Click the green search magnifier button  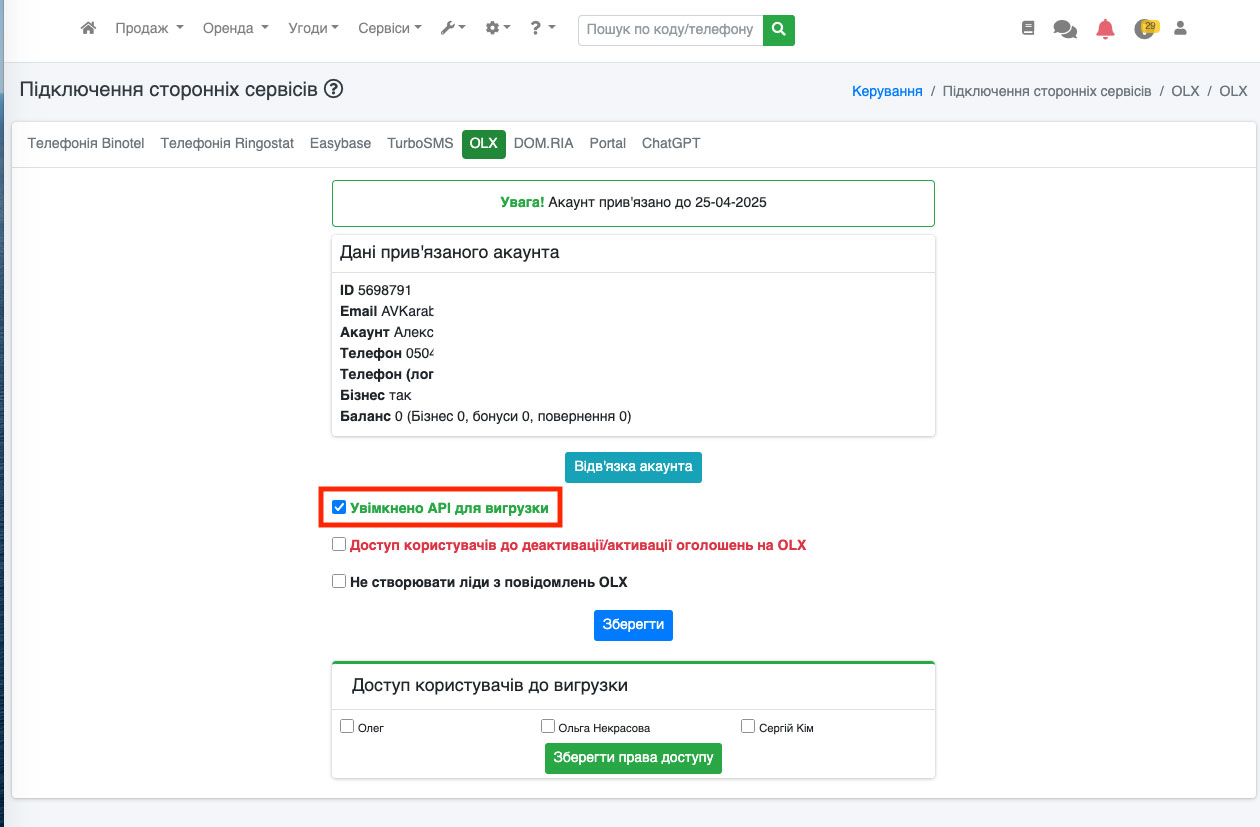click(x=778, y=30)
